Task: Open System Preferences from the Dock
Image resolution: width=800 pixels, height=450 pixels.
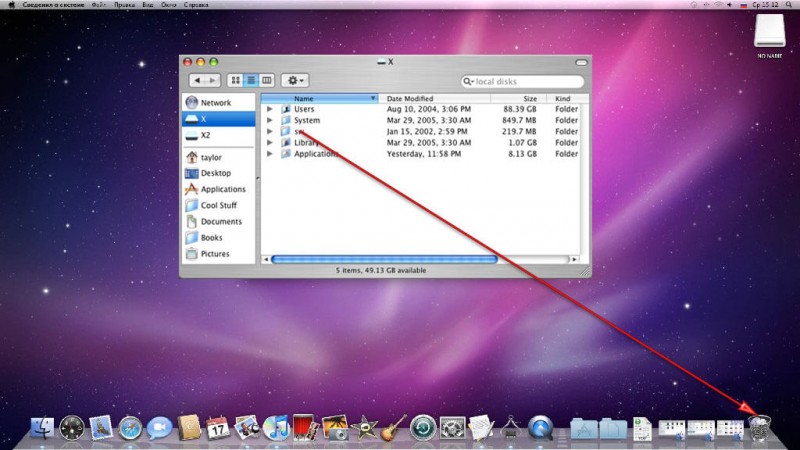Action: tap(453, 428)
